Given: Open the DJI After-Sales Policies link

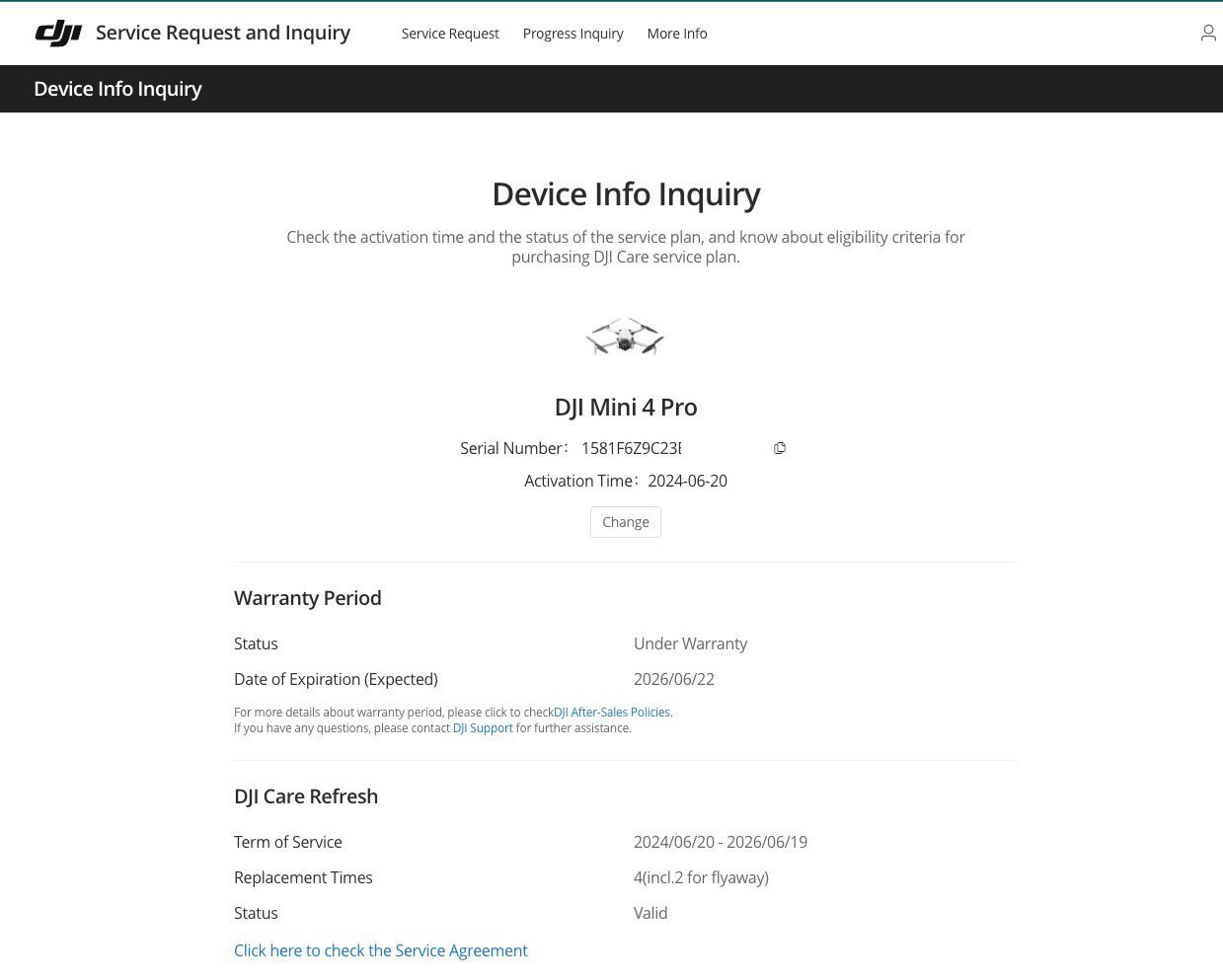Looking at the screenshot, I should pyautogui.click(x=612, y=712).
